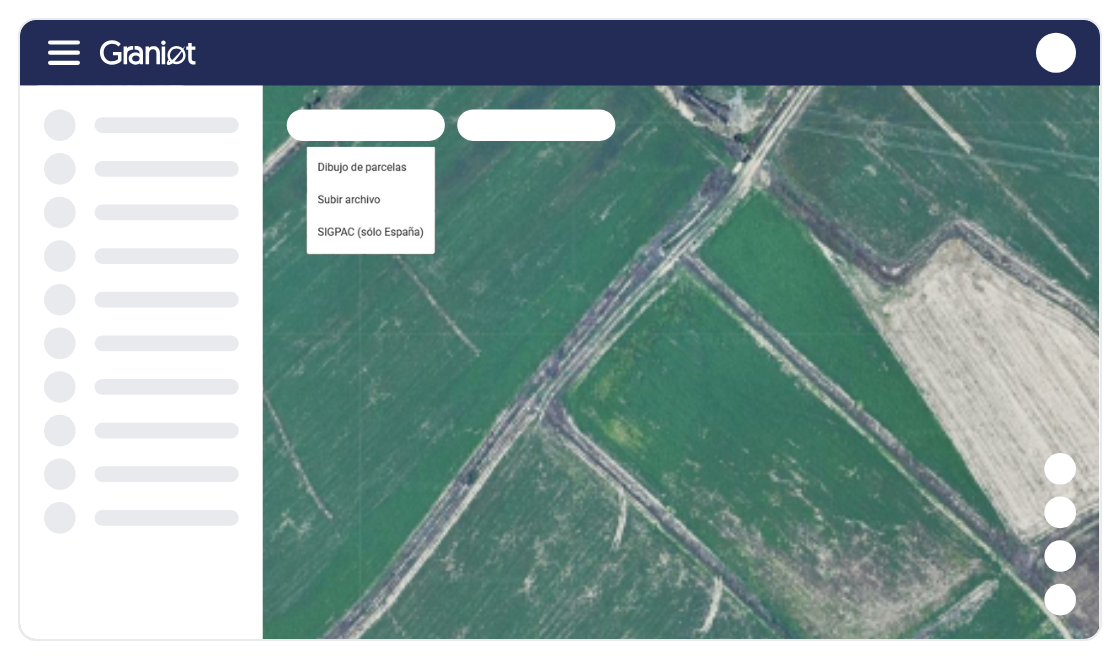
Task: Choose "Dibujo de parcelas" from the menu
Action: coord(362,167)
